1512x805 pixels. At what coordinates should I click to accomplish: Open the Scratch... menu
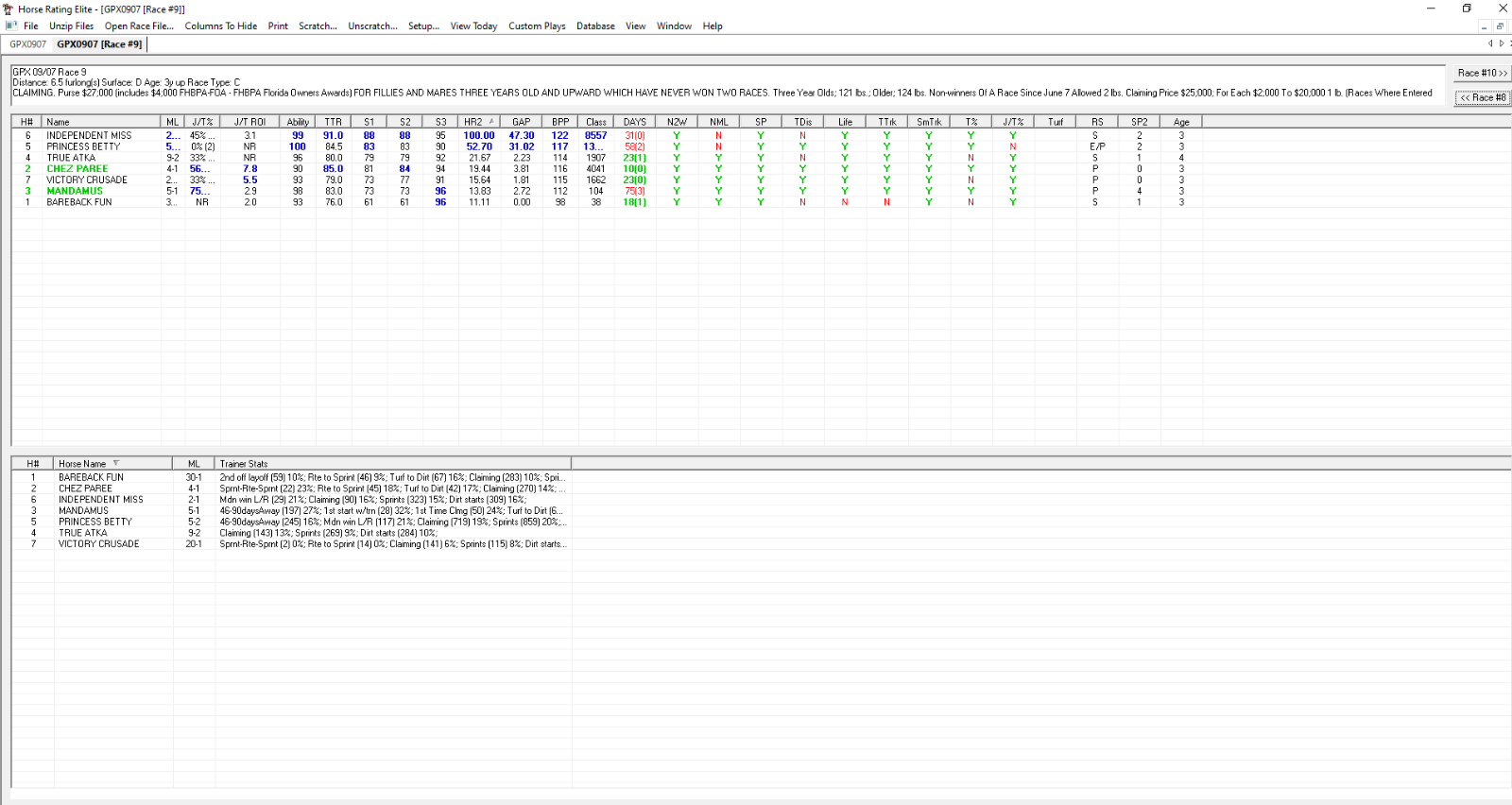318,26
